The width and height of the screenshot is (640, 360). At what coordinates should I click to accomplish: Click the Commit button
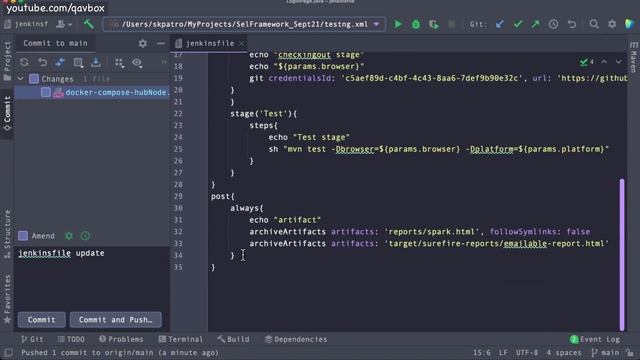click(x=41, y=320)
